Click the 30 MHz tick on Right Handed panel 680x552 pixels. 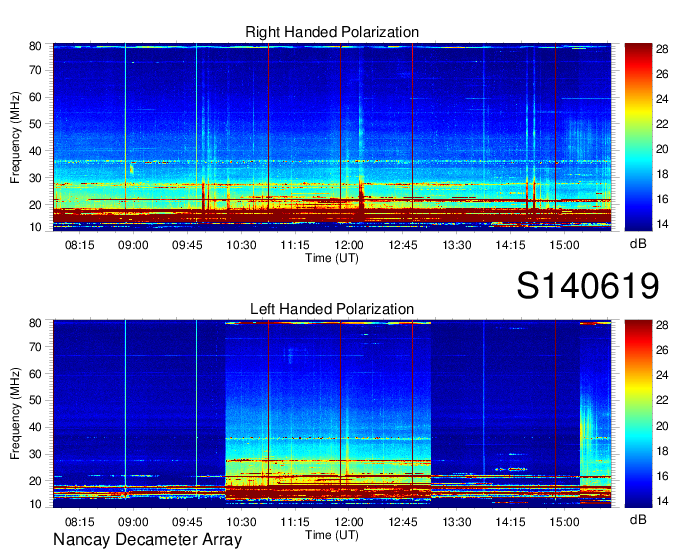35,178
